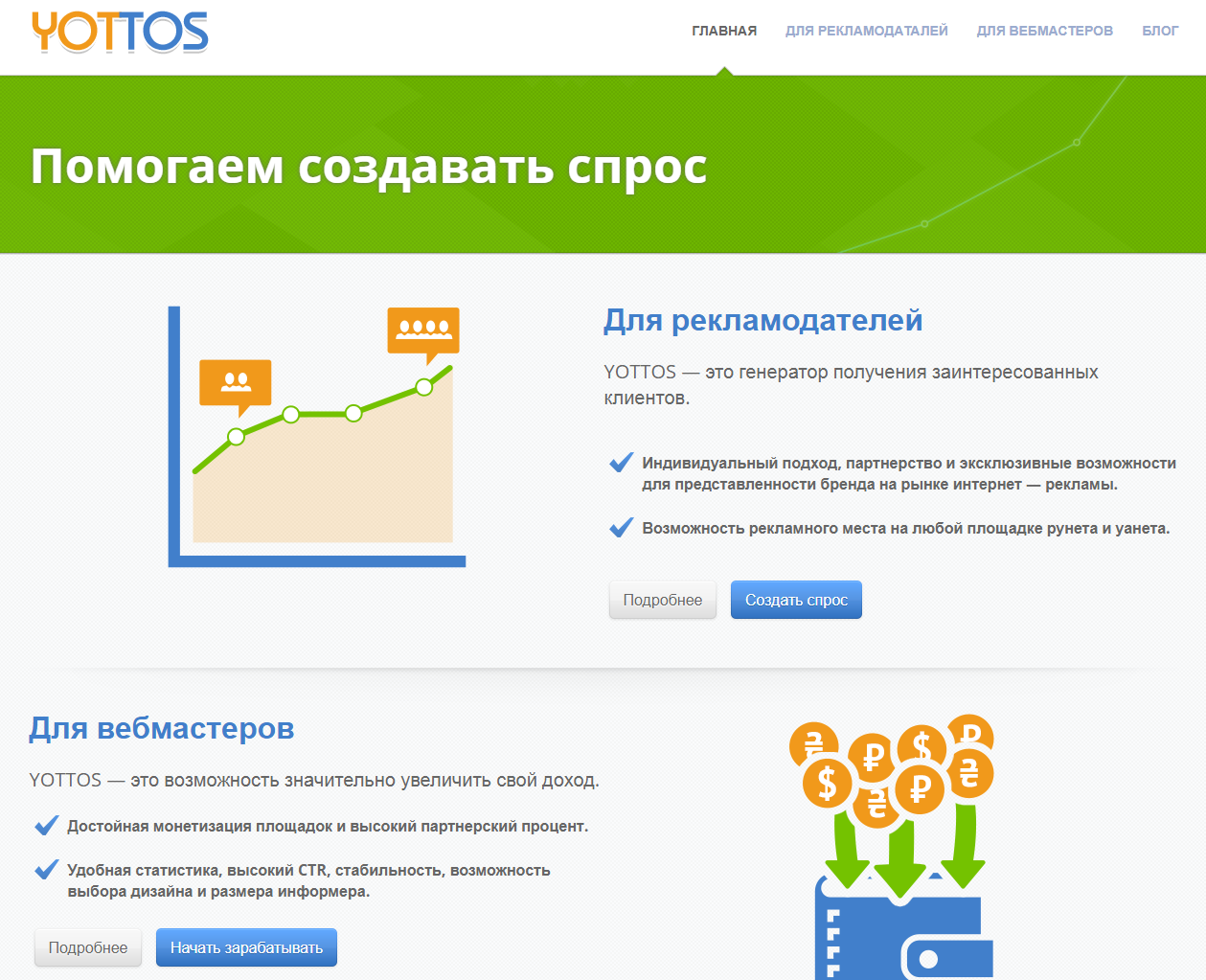Click 'Подробнее' in the advertisers section
The width and height of the screenshot is (1206, 980).
coord(662,599)
